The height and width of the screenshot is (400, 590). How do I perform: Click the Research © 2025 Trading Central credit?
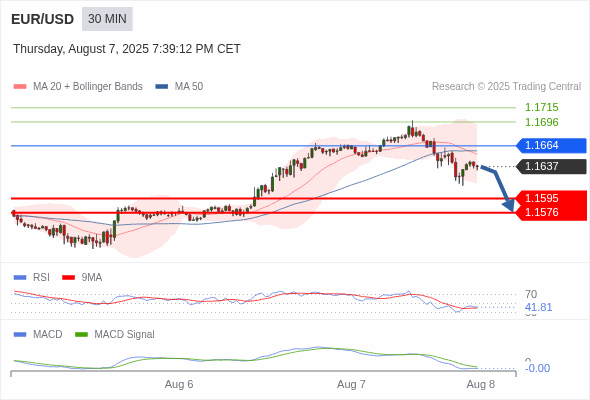pyautogui.click(x=506, y=87)
